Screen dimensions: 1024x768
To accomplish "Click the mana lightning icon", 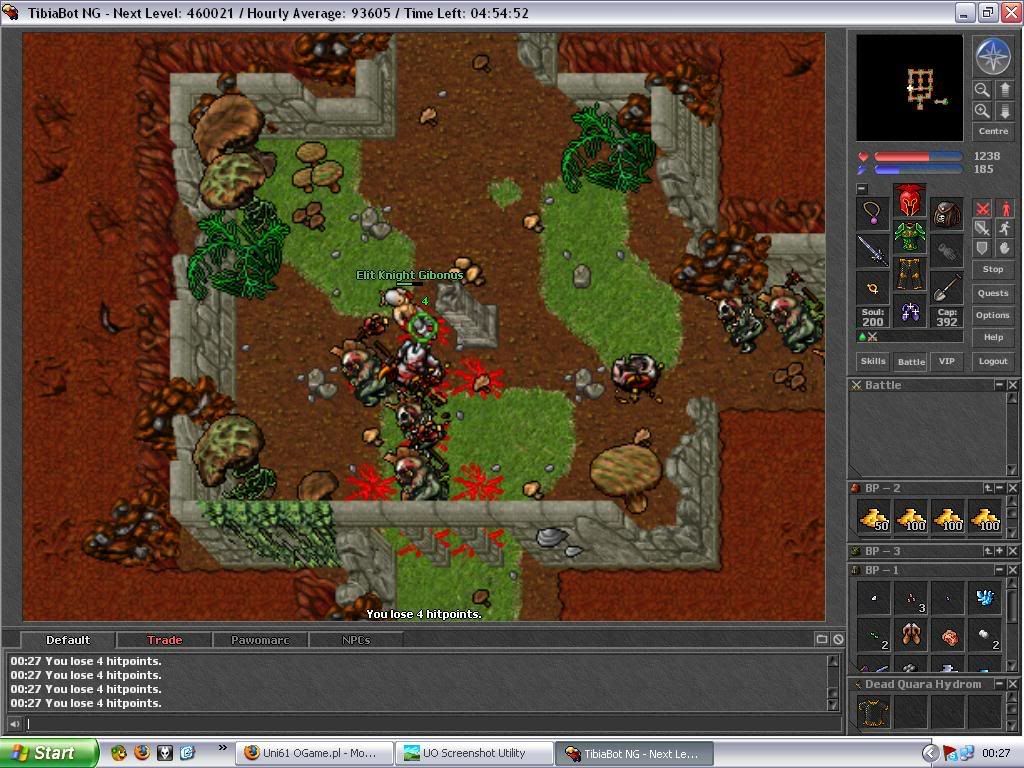I will coord(863,170).
